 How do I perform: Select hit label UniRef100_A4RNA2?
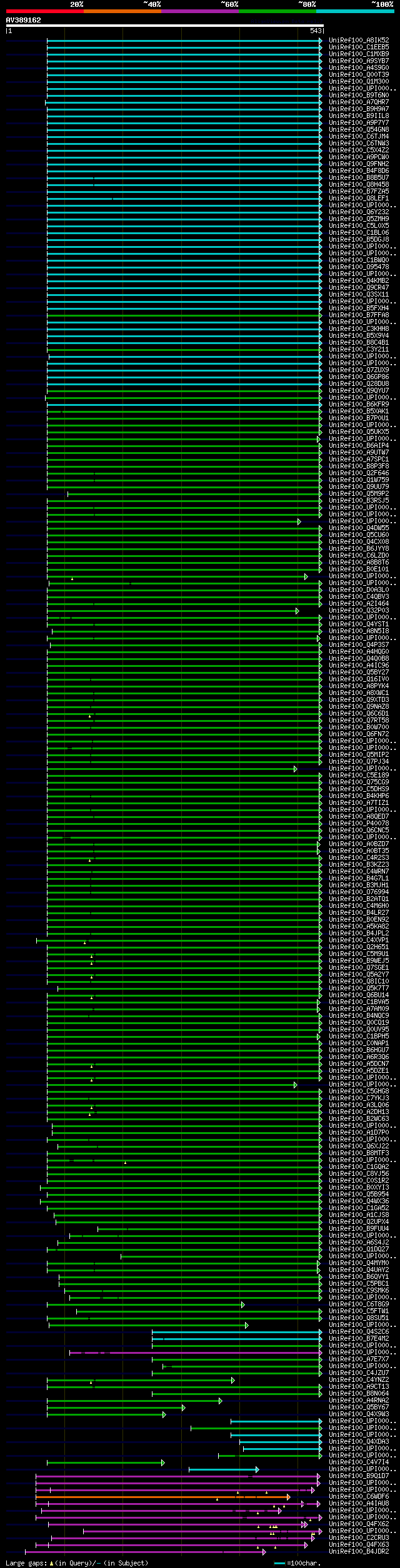click(359, 1400)
